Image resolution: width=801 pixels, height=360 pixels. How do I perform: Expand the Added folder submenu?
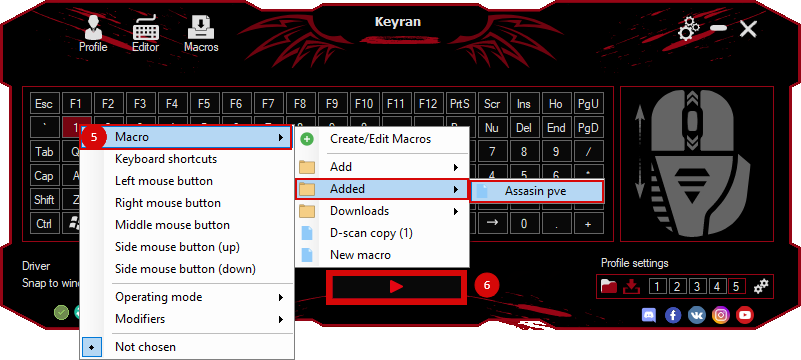pos(455,189)
